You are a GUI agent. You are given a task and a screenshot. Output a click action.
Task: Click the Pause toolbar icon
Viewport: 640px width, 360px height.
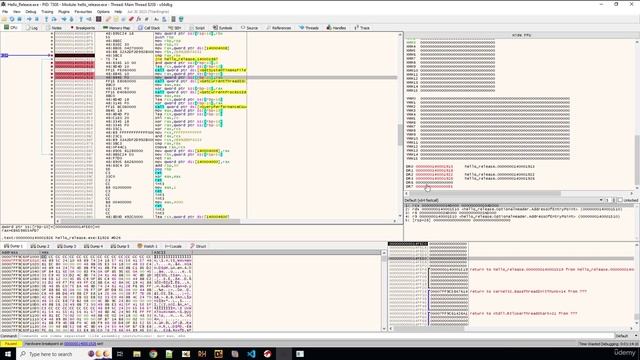[x=37, y=19]
